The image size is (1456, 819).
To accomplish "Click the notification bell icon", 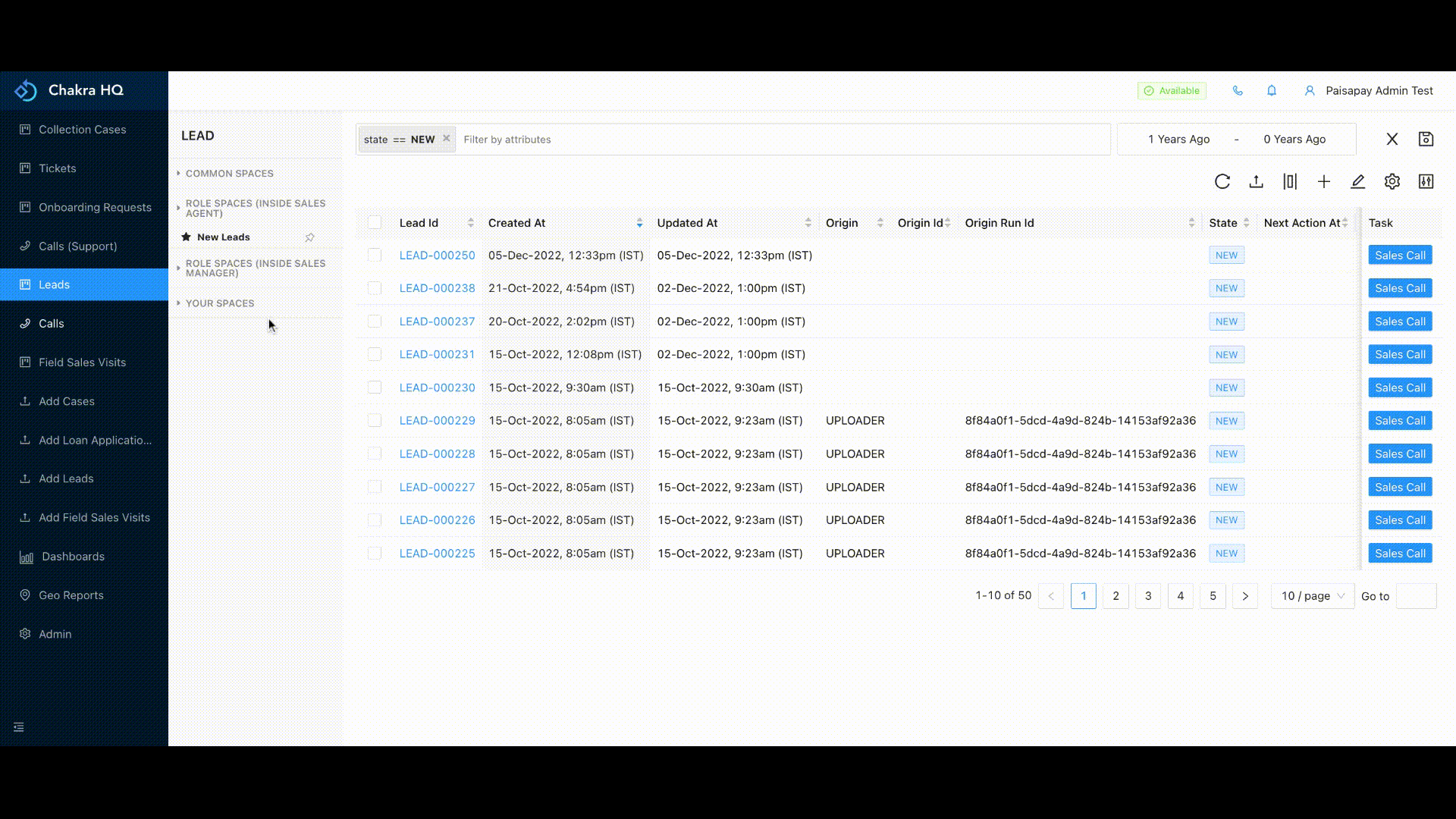I will pos(1272,91).
